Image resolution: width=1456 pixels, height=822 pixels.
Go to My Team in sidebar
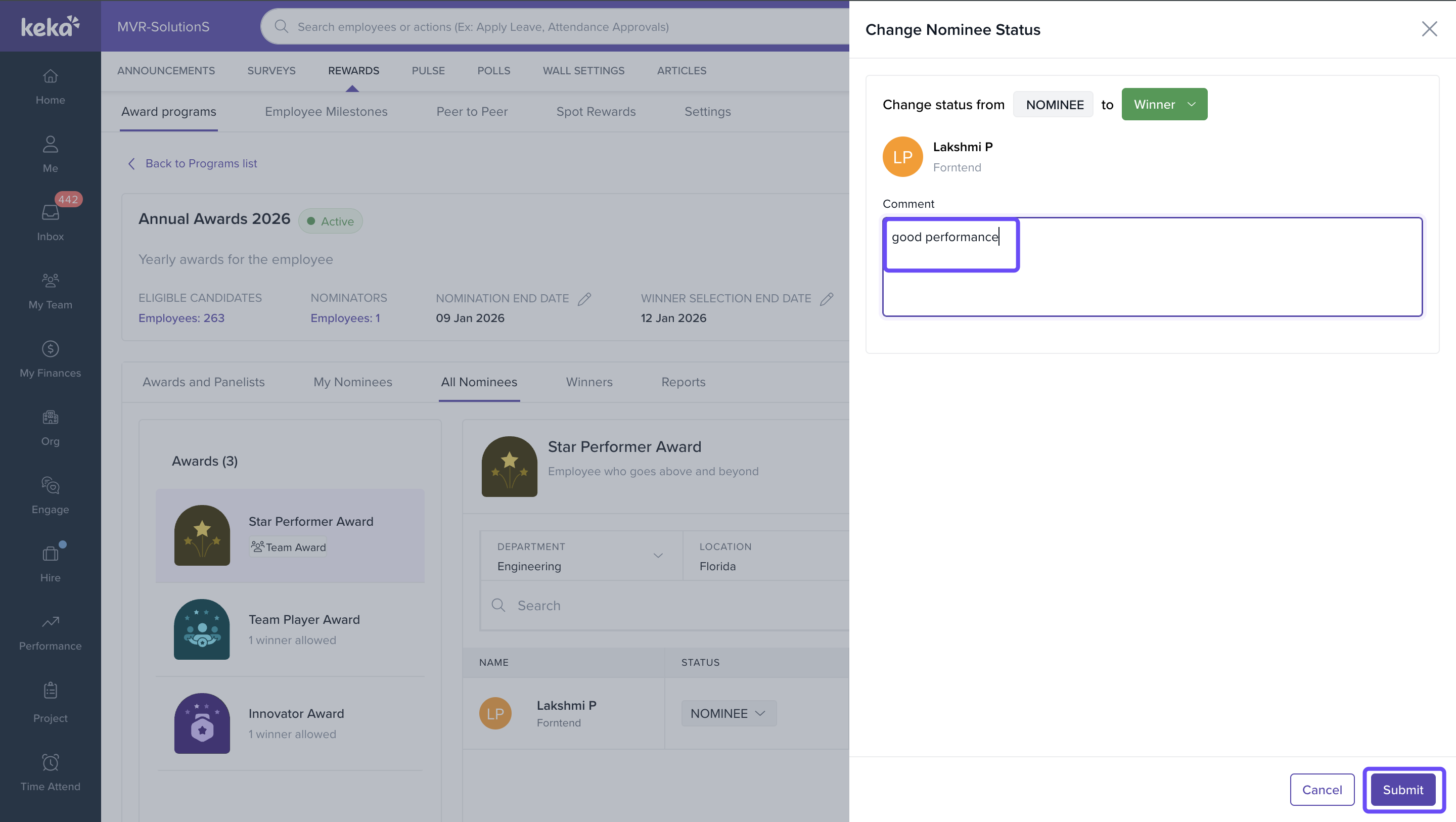[x=51, y=281]
